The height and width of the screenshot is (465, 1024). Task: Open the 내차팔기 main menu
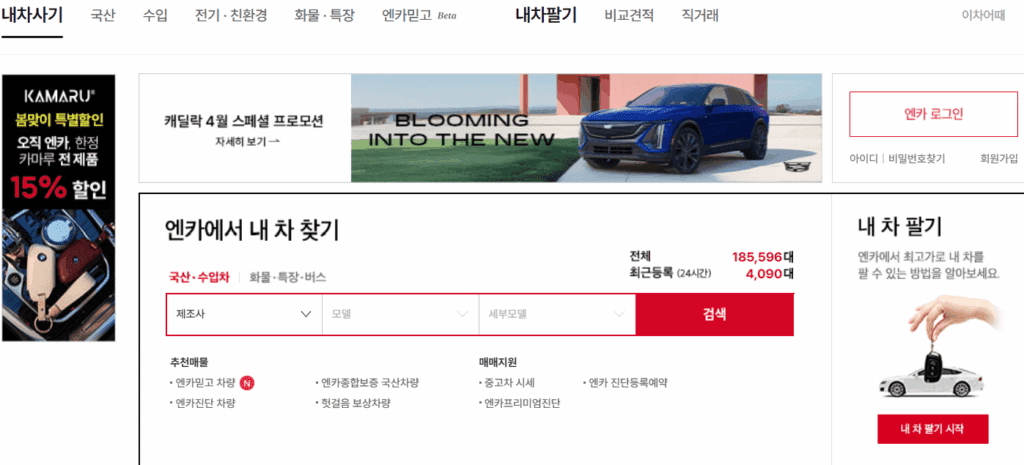546,16
